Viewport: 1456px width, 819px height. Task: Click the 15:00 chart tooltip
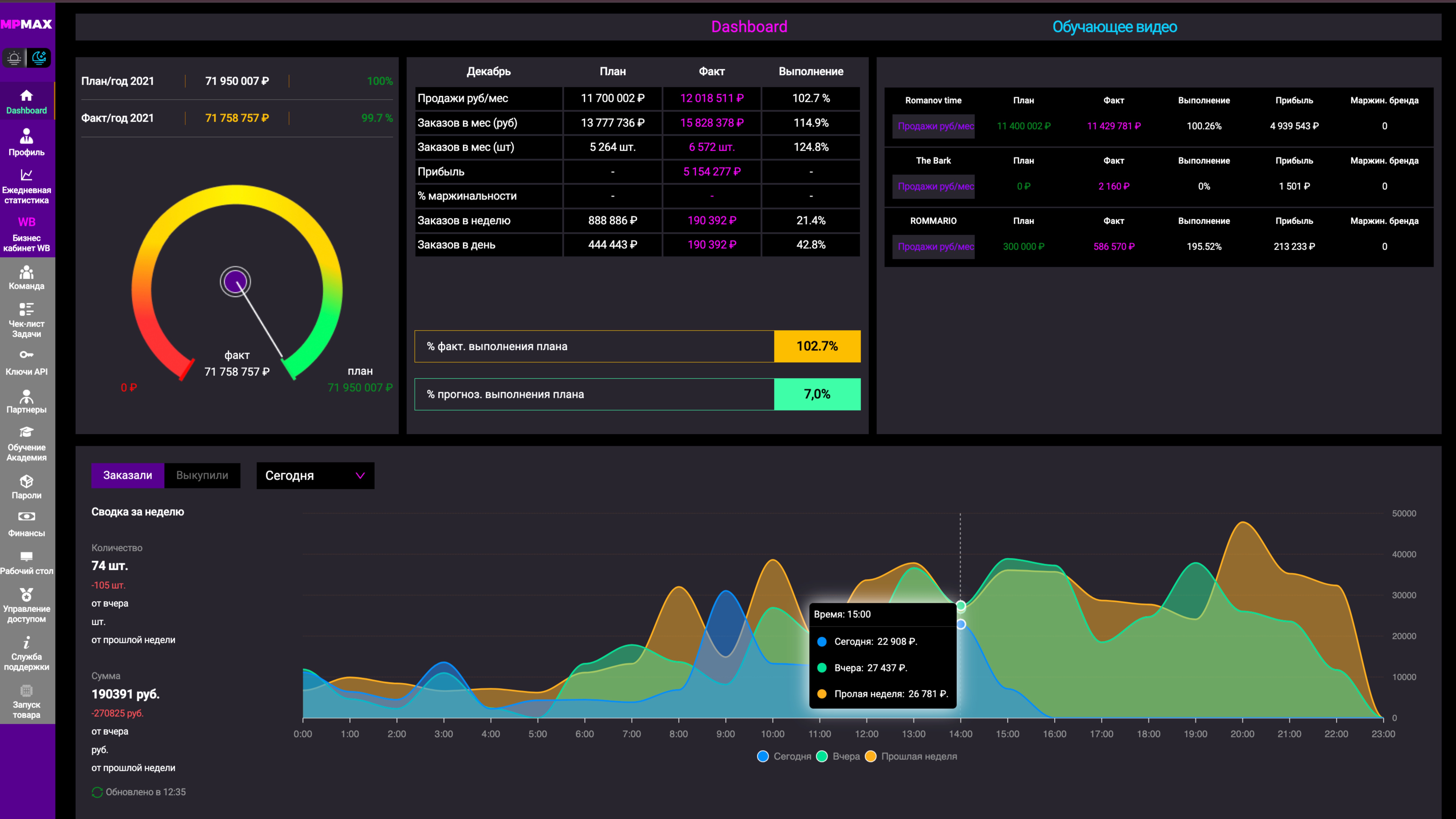883,656
